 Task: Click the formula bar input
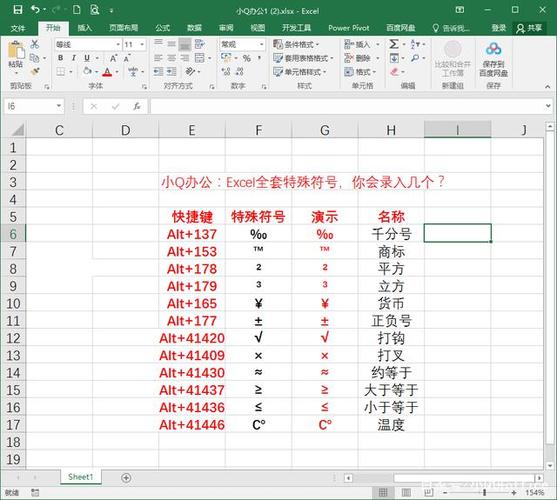(347, 106)
